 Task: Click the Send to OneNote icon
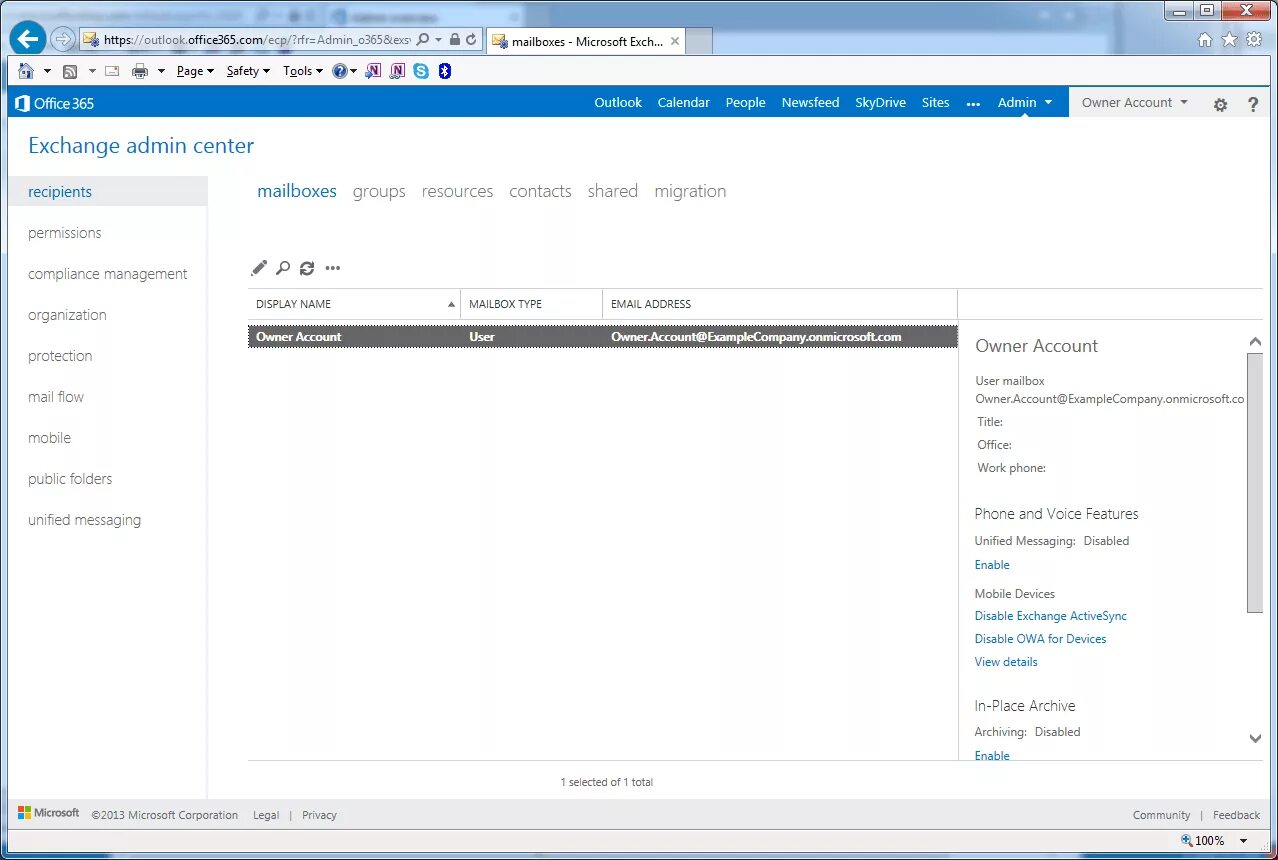click(x=373, y=71)
